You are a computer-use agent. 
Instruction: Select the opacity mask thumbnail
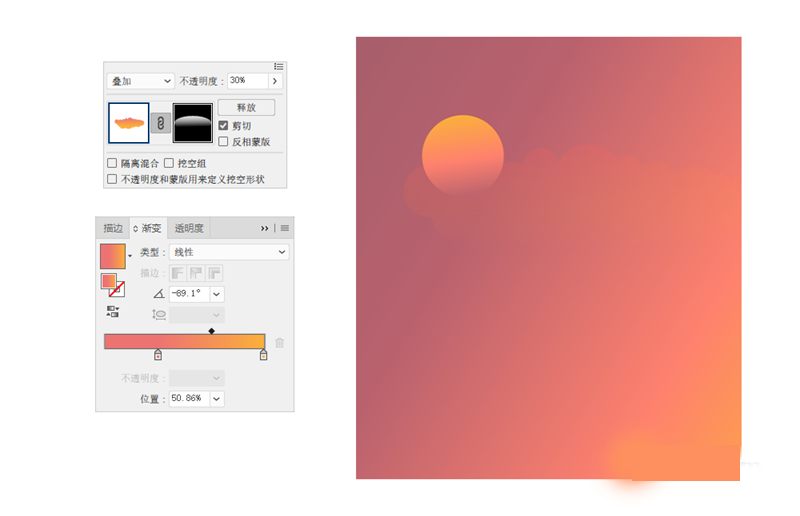[193, 123]
